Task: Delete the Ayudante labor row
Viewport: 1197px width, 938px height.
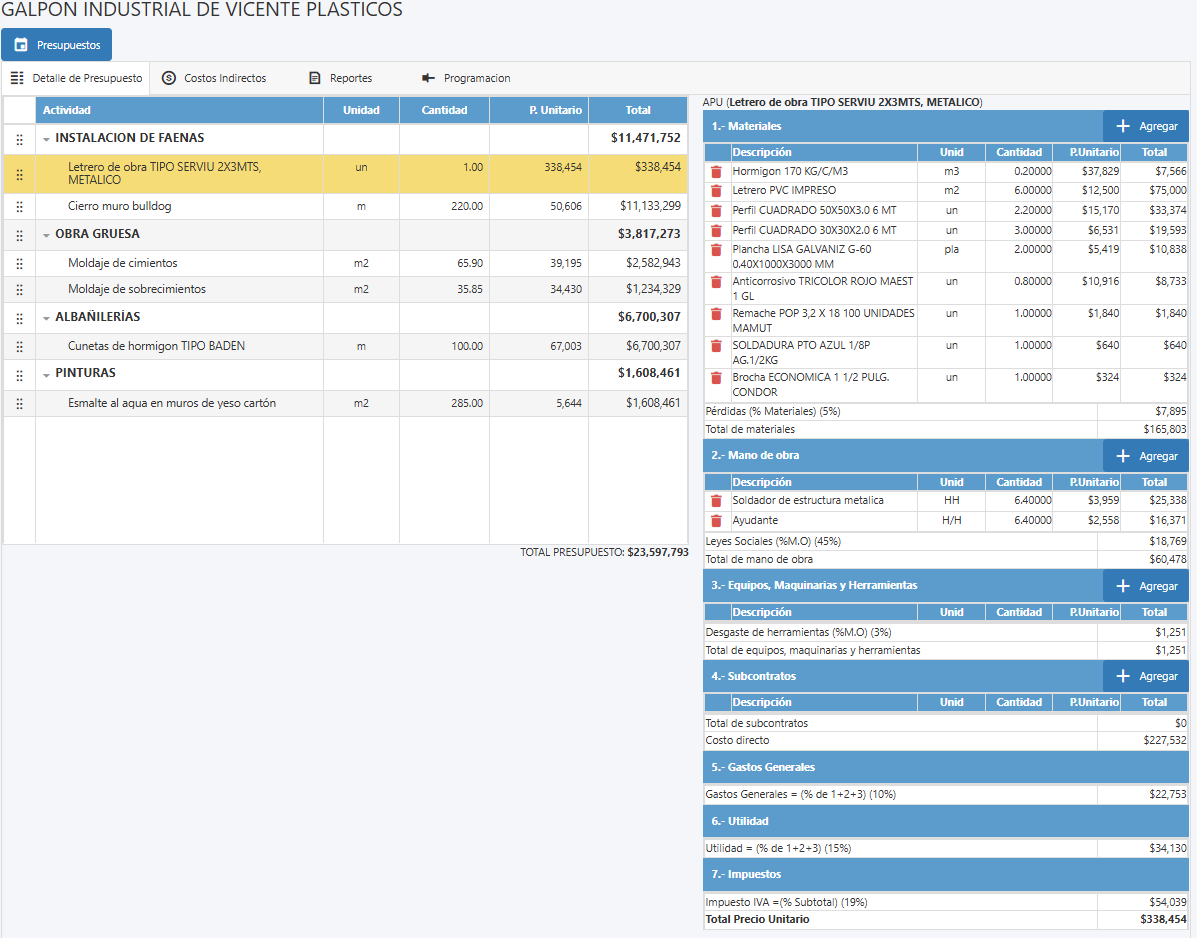Action: (x=716, y=521)
